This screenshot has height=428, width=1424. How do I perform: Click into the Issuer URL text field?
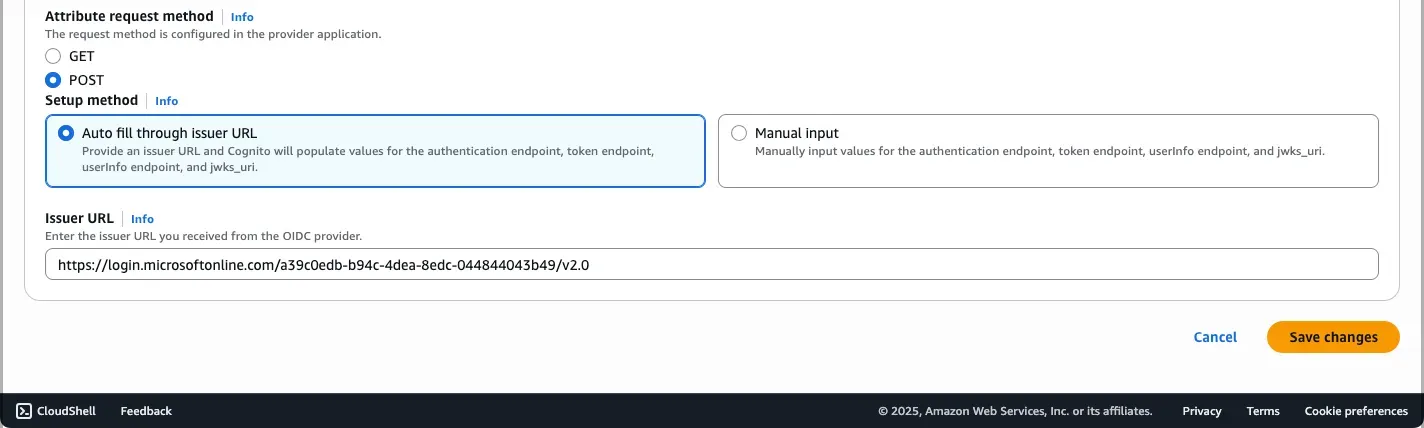click(x=711, y=264)
